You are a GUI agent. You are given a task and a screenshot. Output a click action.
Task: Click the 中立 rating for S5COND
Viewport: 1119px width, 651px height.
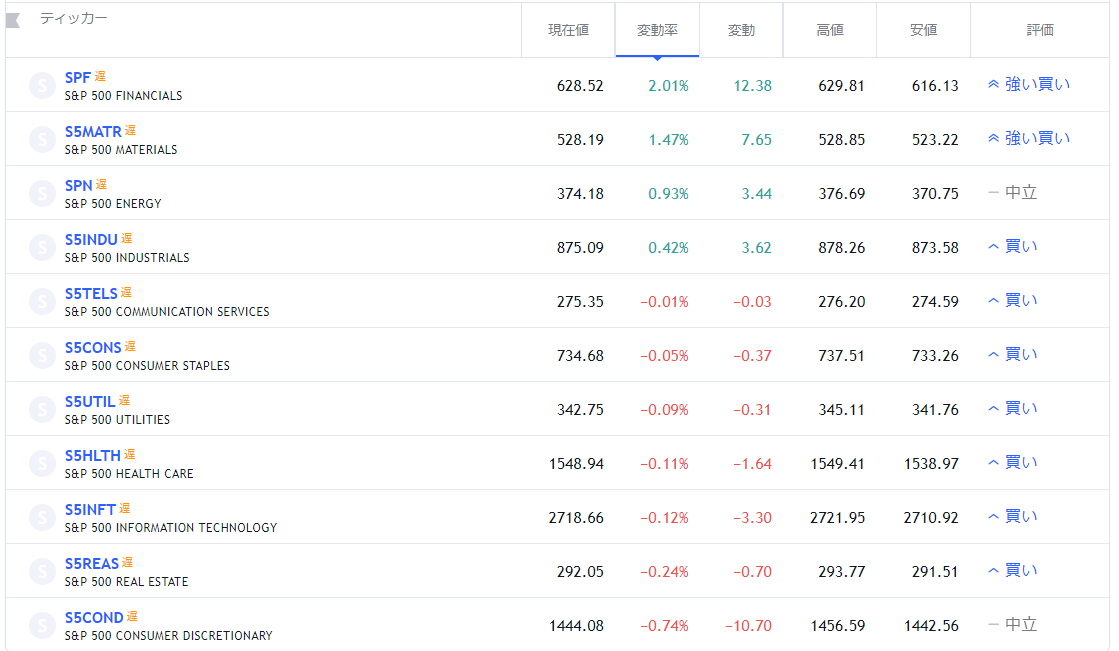pos(1021,625)
